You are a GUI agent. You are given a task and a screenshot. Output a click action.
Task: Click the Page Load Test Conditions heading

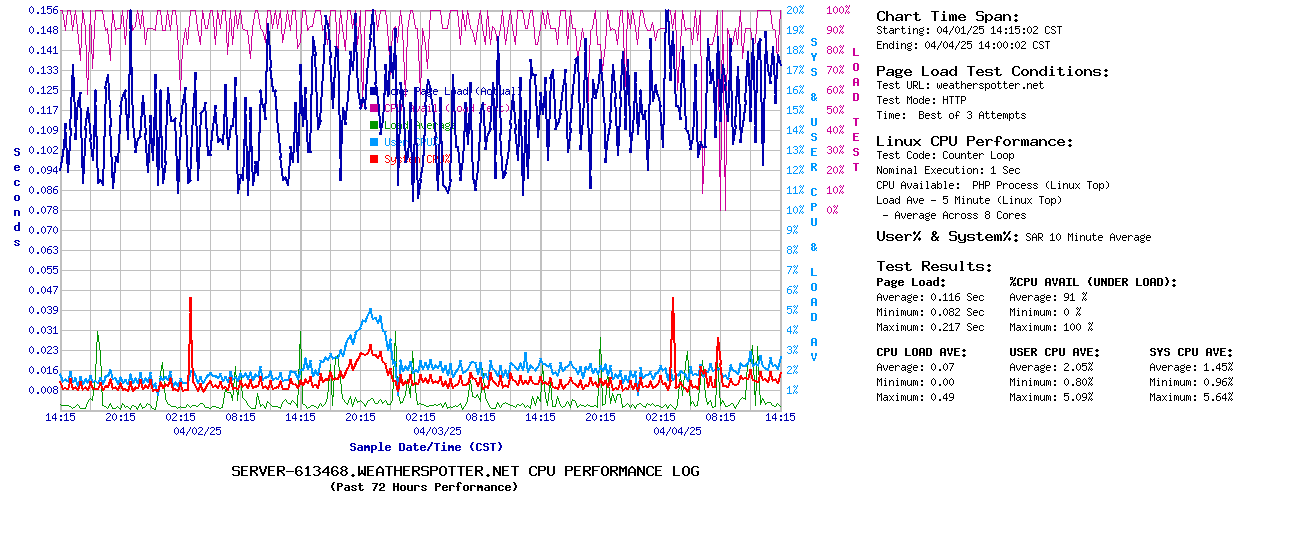pyautogui.click(x=992, y=71)
